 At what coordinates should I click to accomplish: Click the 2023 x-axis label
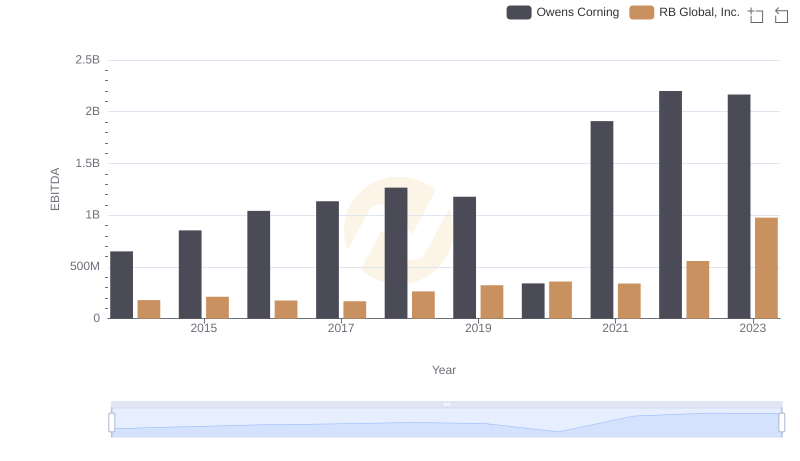tap(753, 328)
